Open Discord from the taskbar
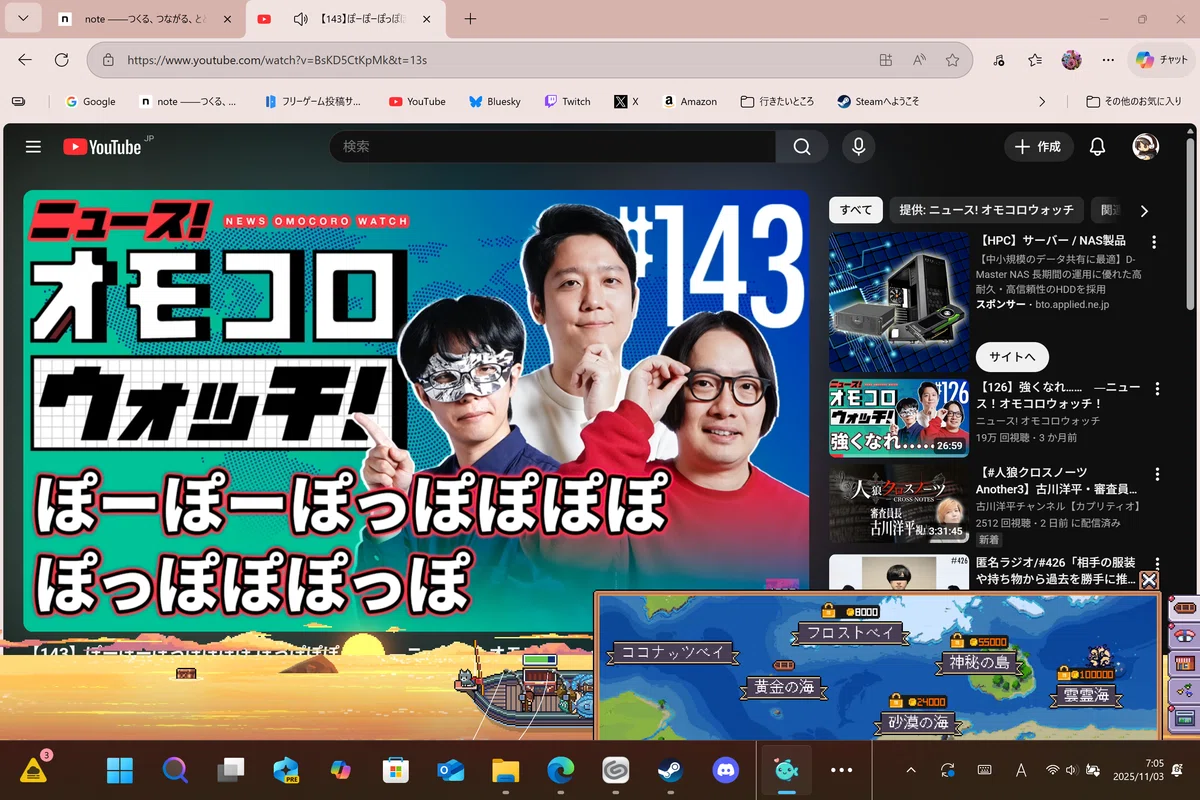 pos(725,770)
